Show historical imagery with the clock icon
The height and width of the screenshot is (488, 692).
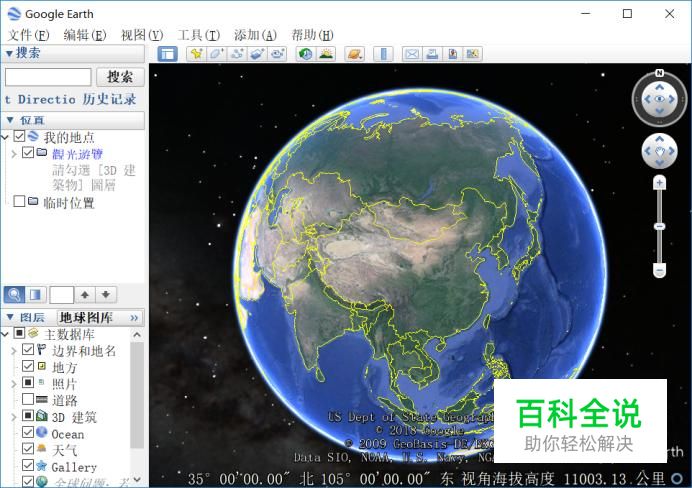[x=305, y=54]
